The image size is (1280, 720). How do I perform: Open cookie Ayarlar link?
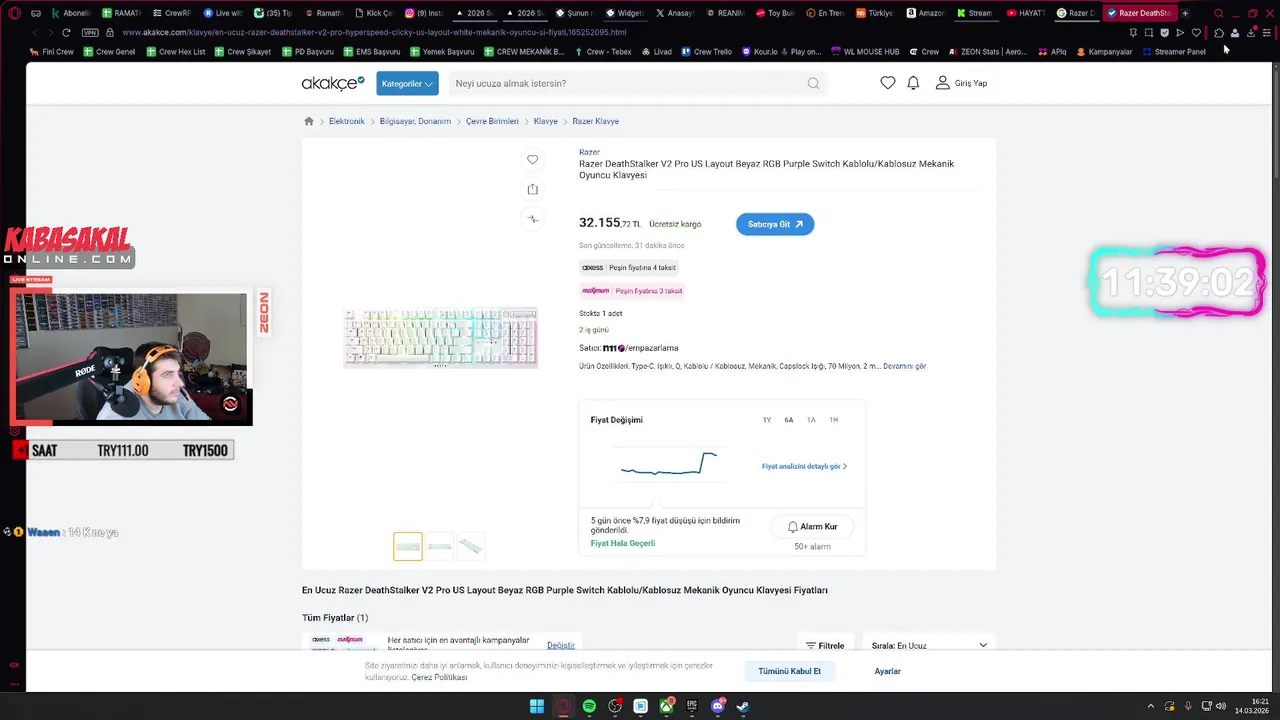(888, 671)
